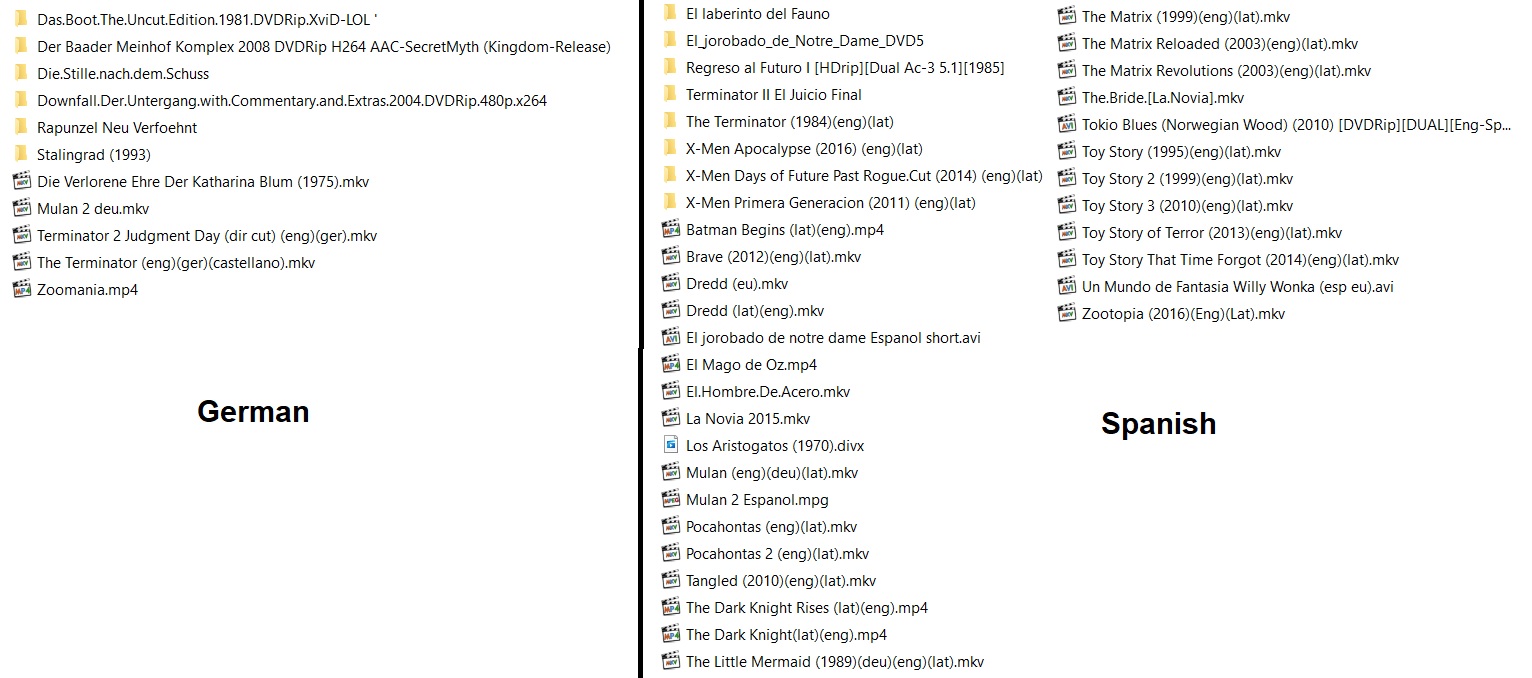
Task: Select the MP4 file icon for Zoomania.mp4
Action: [x=21, y=289]
